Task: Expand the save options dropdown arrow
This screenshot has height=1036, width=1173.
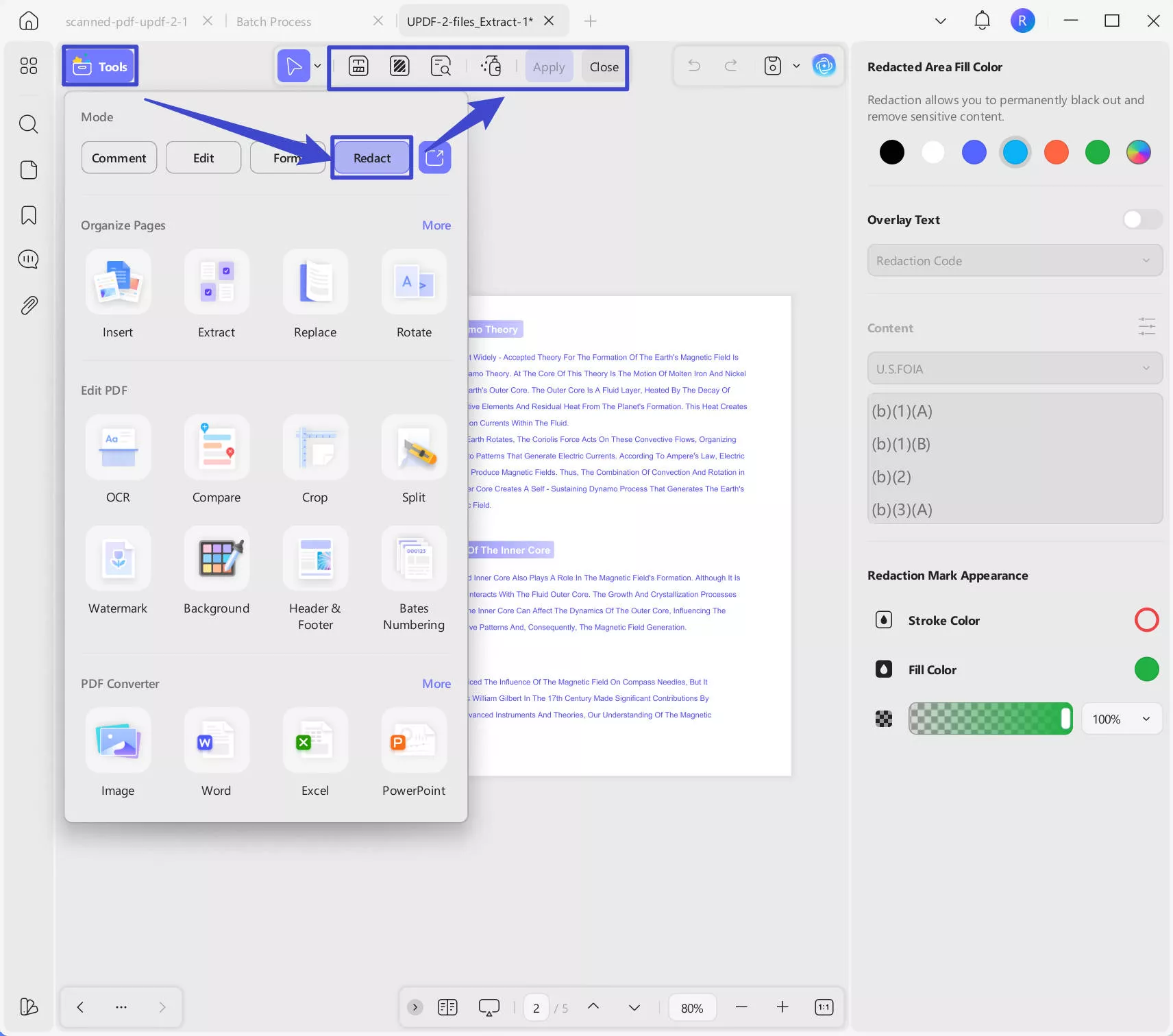Action: [796, 66]
